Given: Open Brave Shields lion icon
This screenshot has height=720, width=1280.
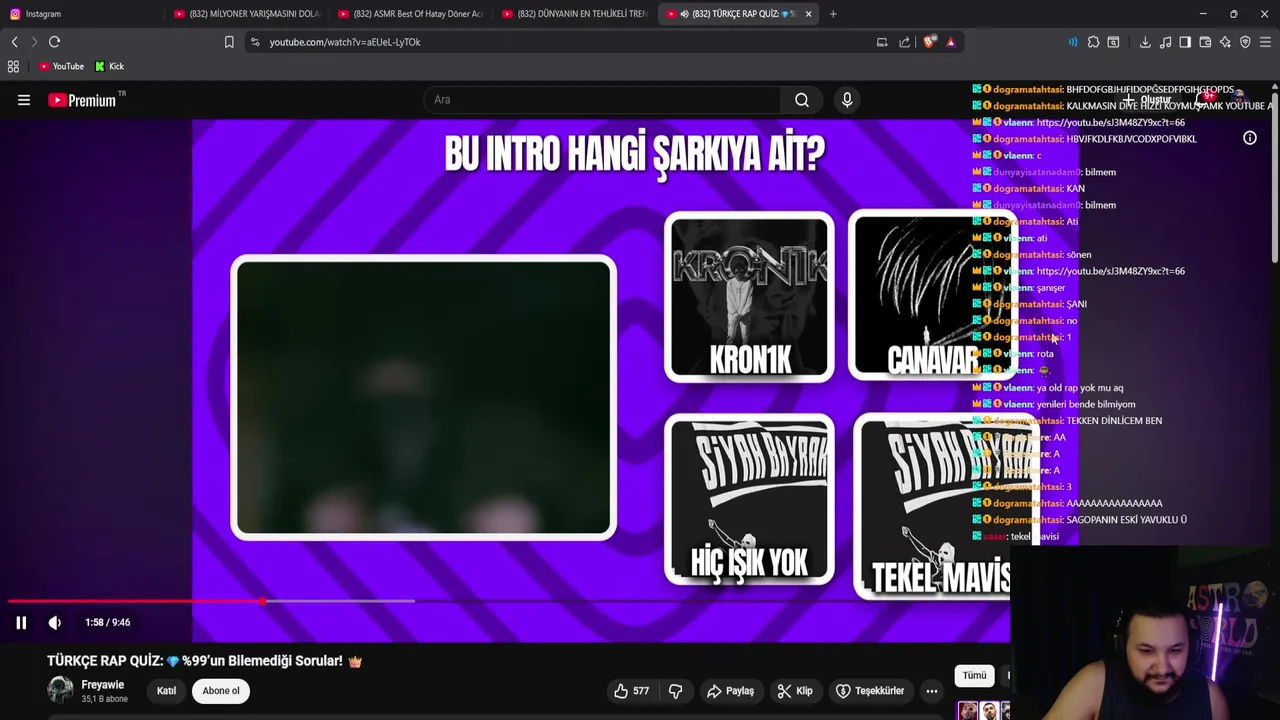Looking at the screenshot, I should click(931, 42).
